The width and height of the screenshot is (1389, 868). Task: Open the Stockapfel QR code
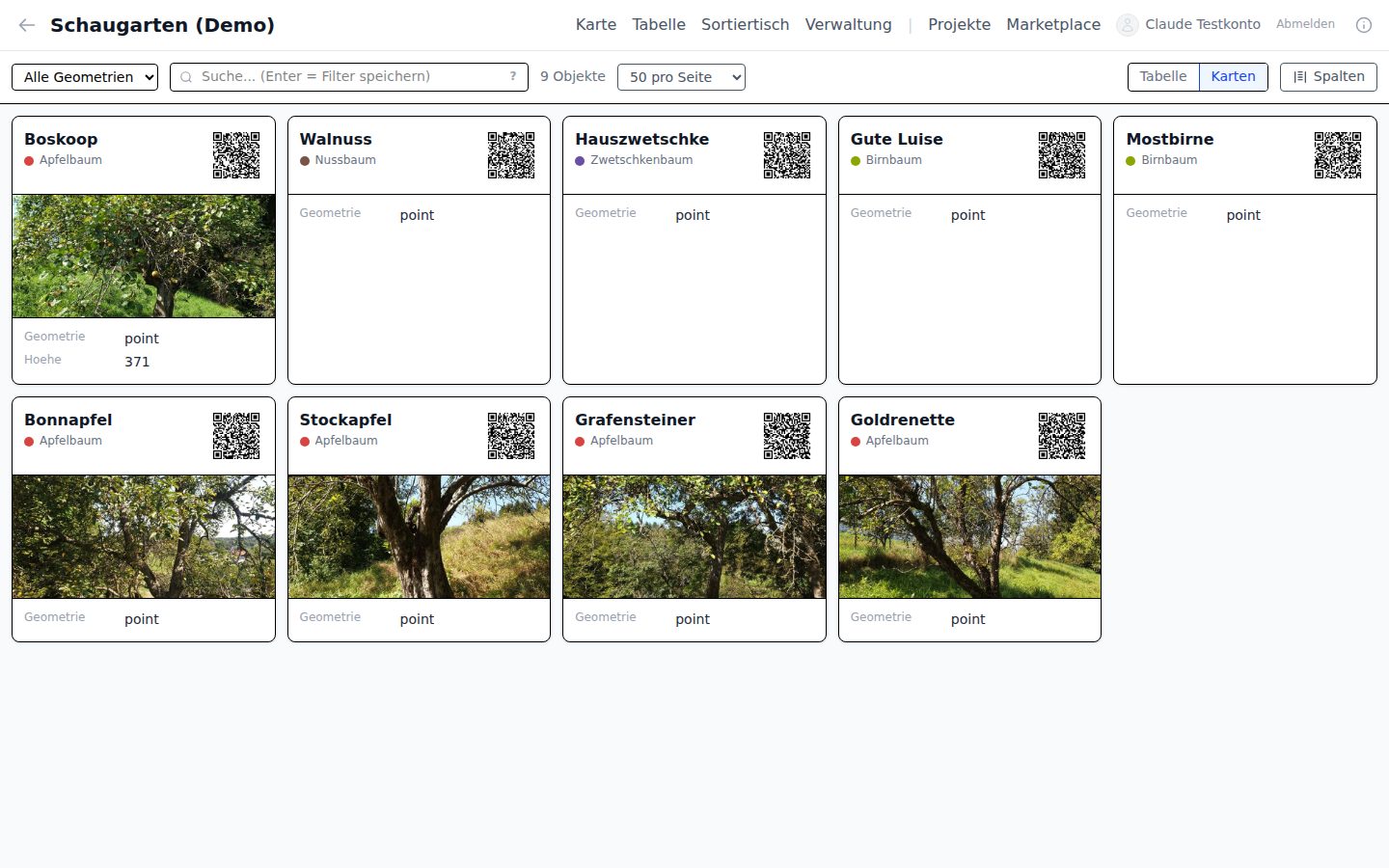(511, 436)
